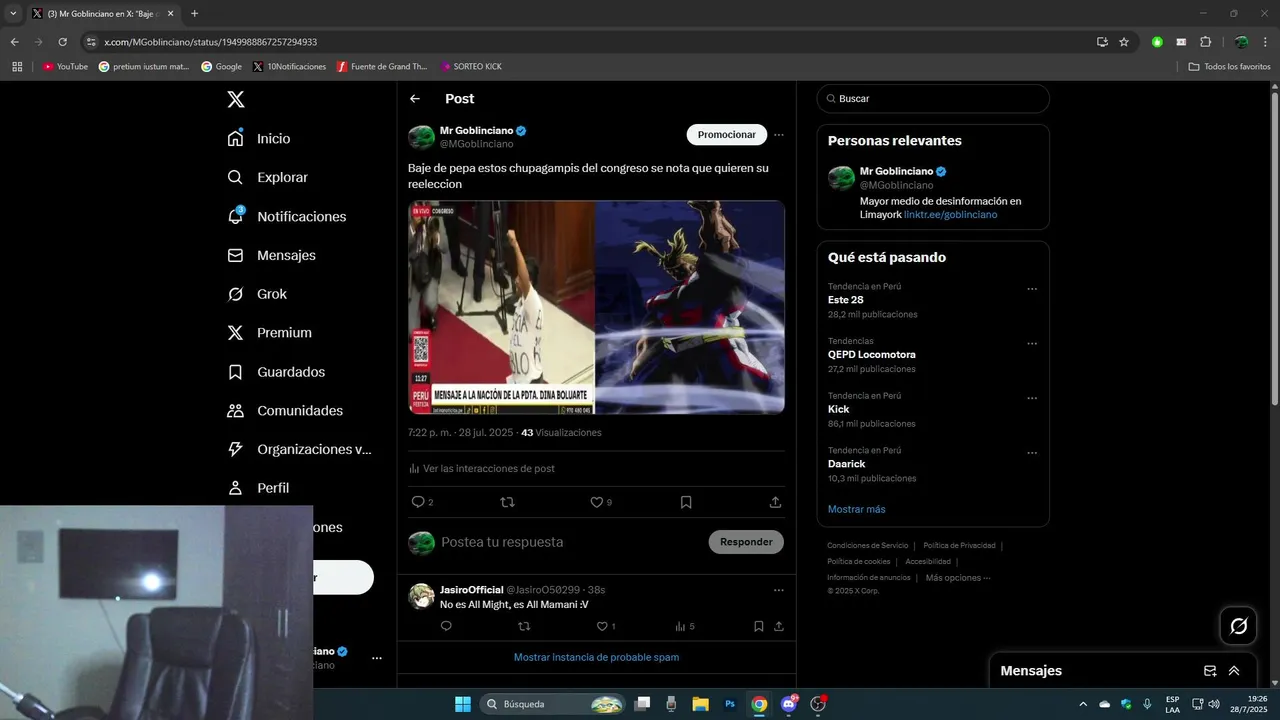Screen dimensions: 1280x720
Task: Open Condiciones de Servicio link
Action: [867, 546]
